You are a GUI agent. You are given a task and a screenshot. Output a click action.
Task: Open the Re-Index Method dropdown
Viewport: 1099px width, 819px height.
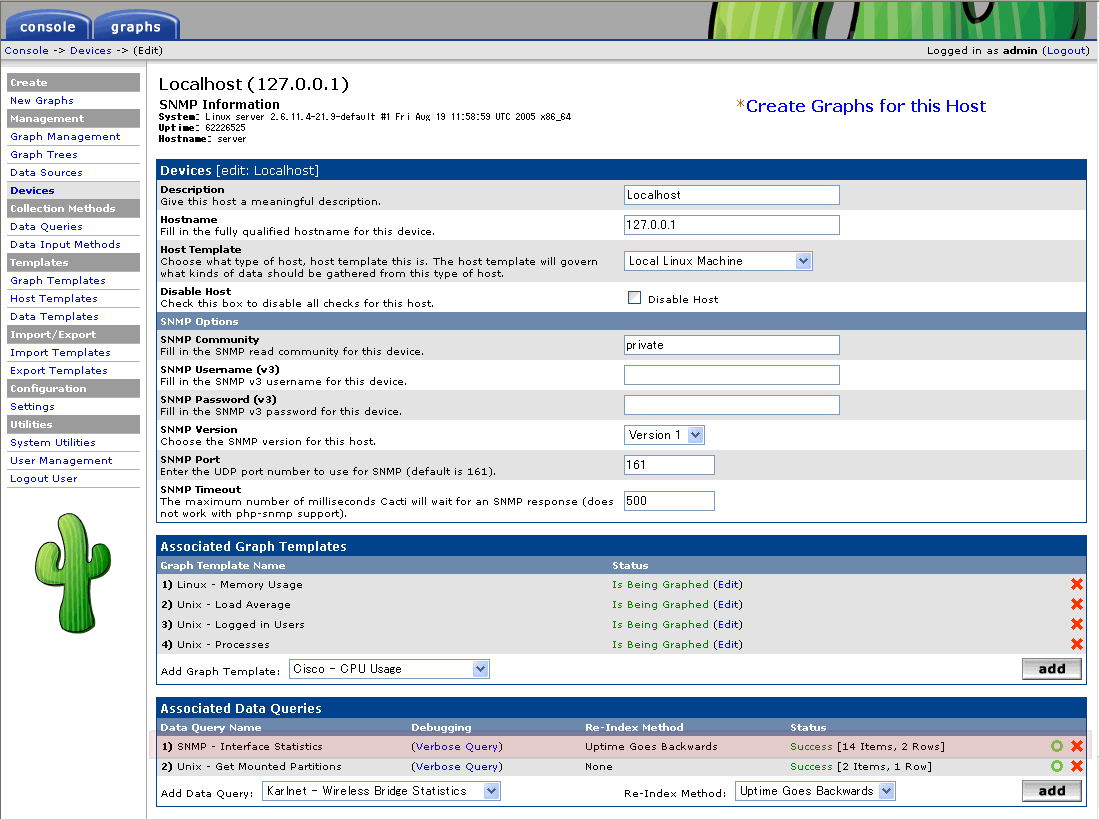tap(815, 791)
